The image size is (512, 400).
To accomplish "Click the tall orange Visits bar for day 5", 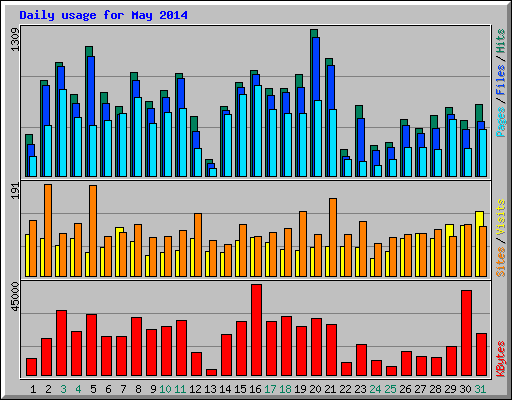I will pyautogui.click(x=93, y=231).
